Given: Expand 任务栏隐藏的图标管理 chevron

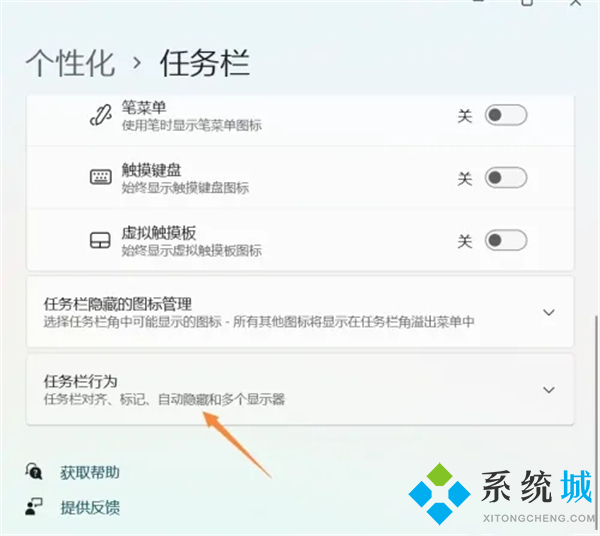Looking at the screenshot, I should [x=549, y=312].
